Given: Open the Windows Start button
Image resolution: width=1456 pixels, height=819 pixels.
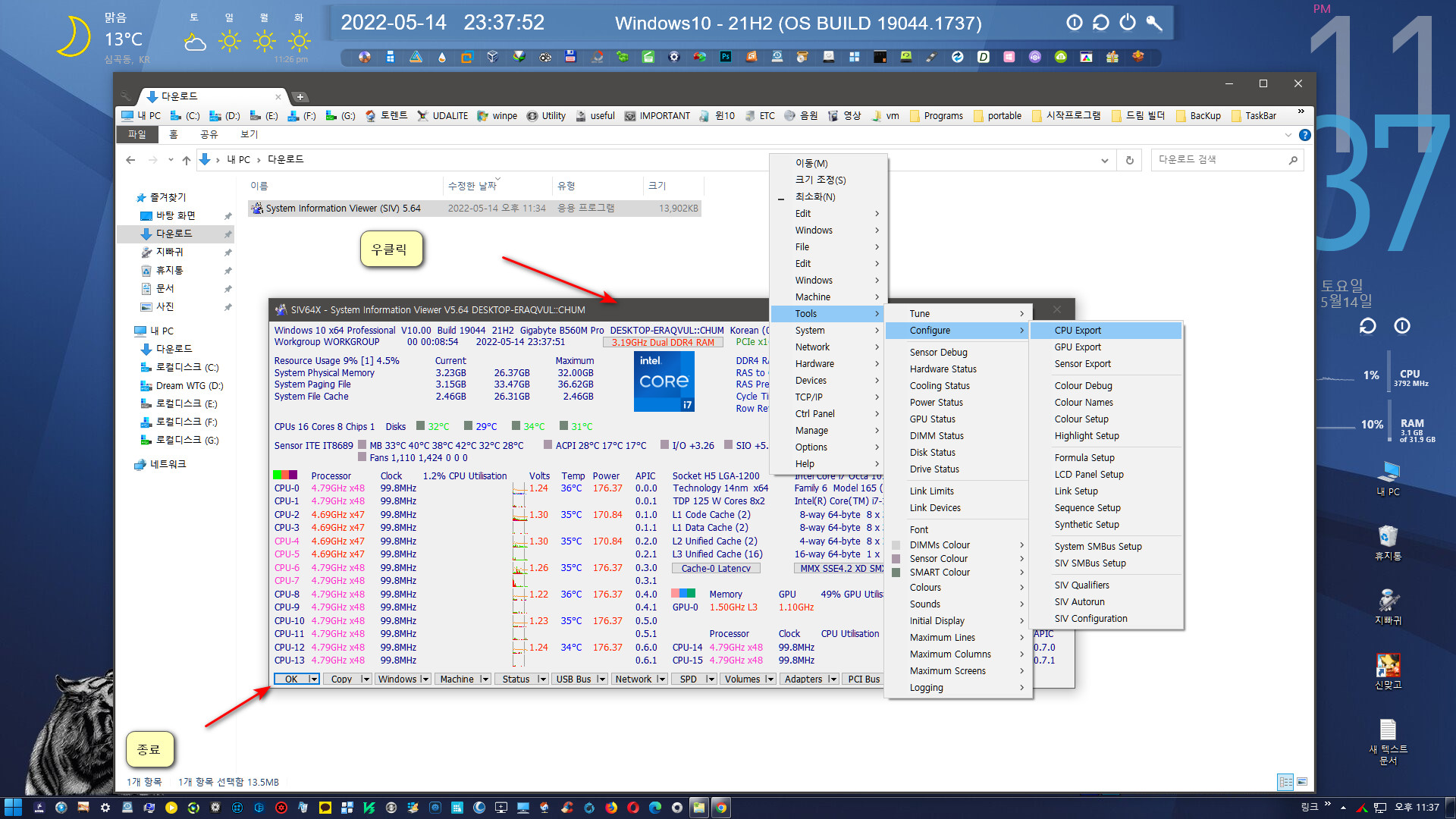Looking at the screenshot, I should tap(13, 808).
